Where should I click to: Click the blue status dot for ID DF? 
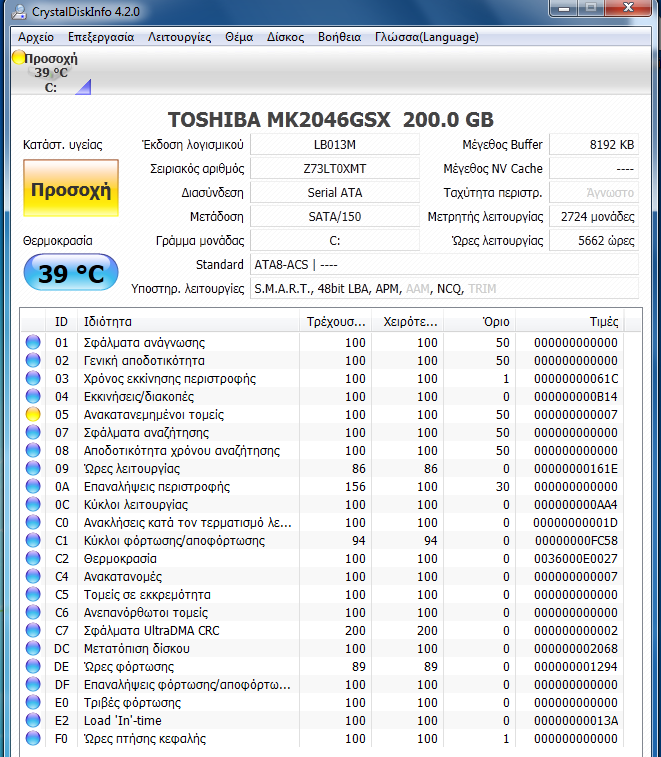(33, 685)
